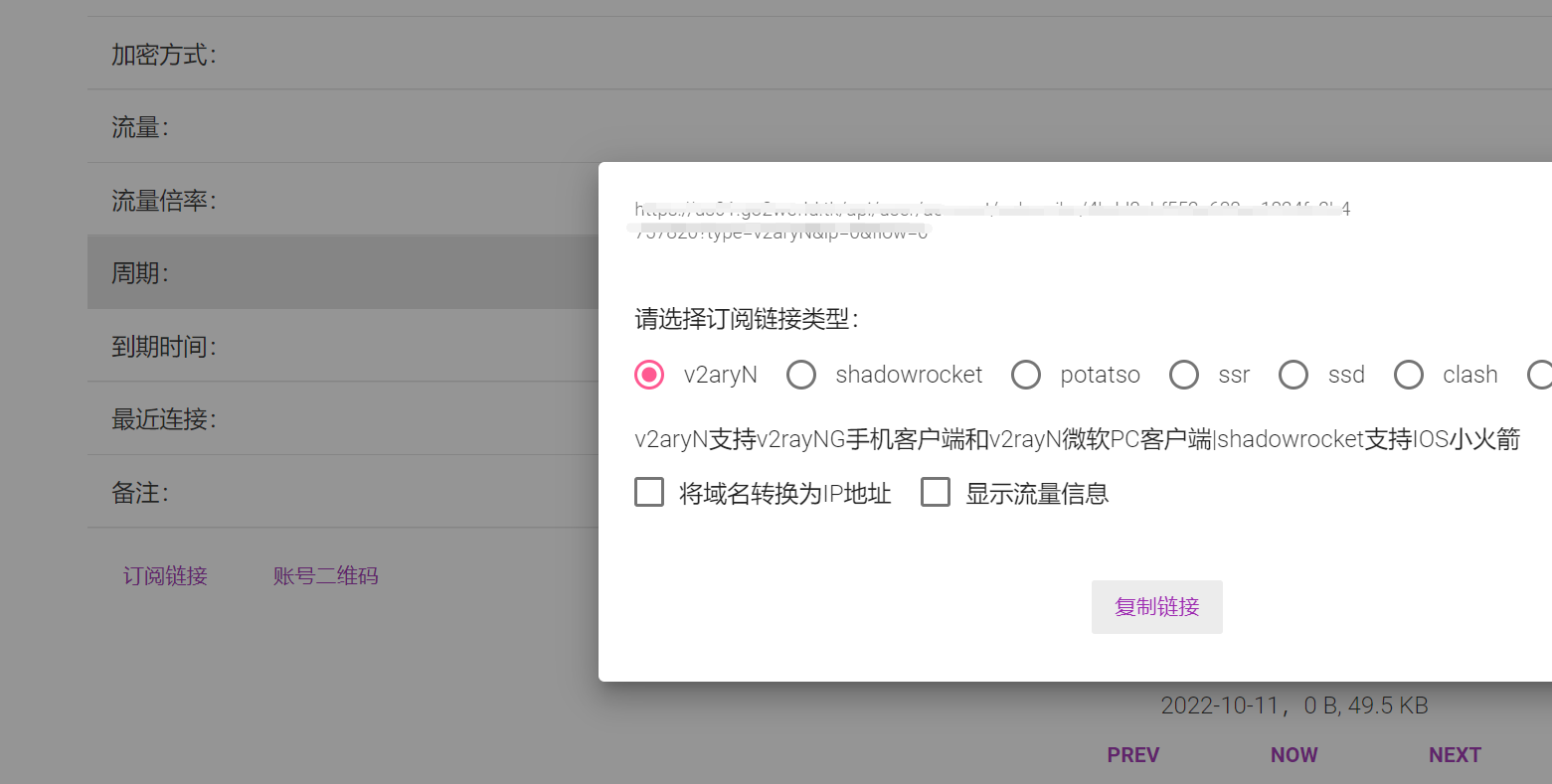
Task: Enable 将域名转换为IP地址 checkbox
Action: pyautogui.click(x=649, y=493)
